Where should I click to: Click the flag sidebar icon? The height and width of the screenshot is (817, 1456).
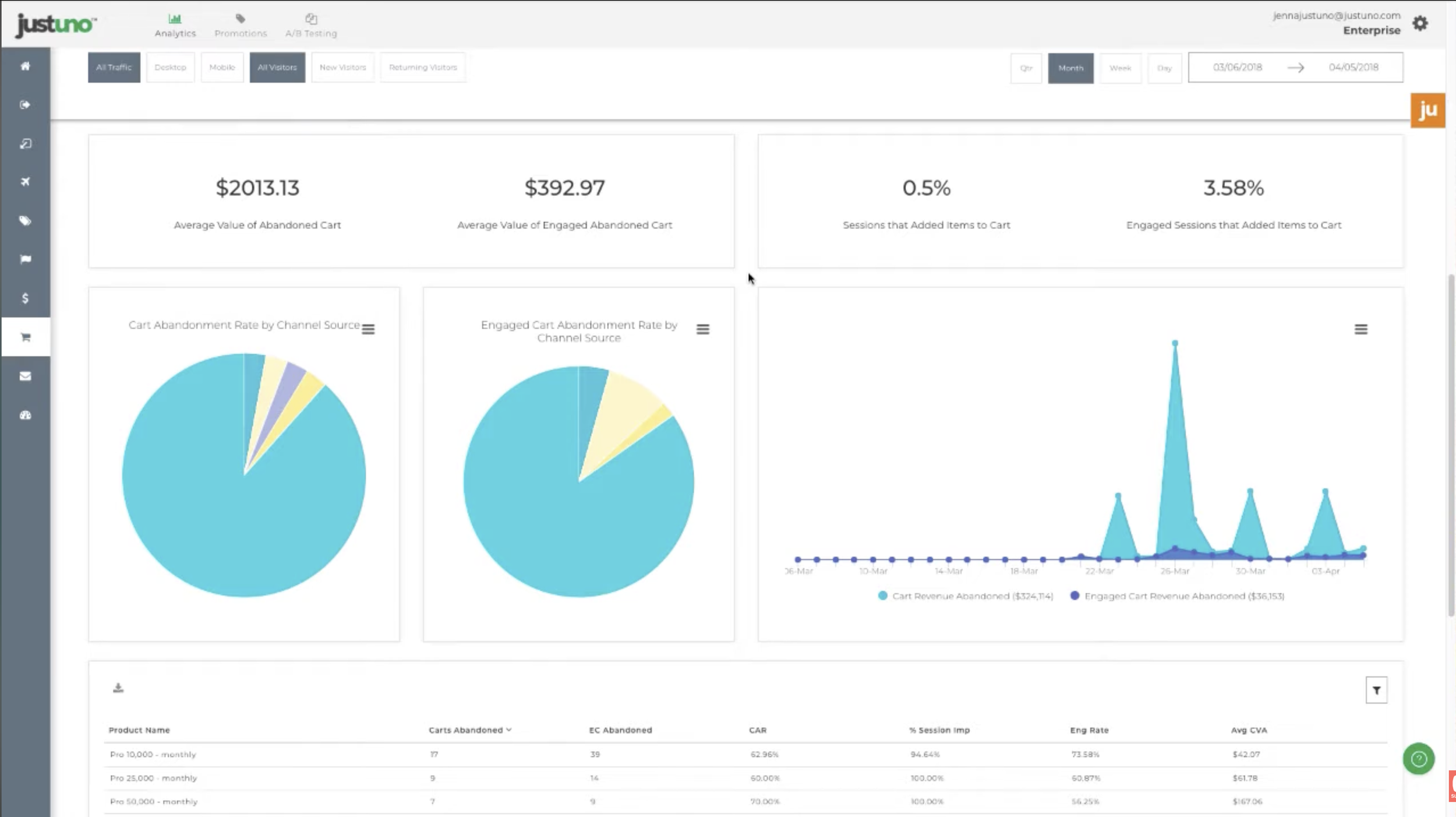click(x=25, y=259)
